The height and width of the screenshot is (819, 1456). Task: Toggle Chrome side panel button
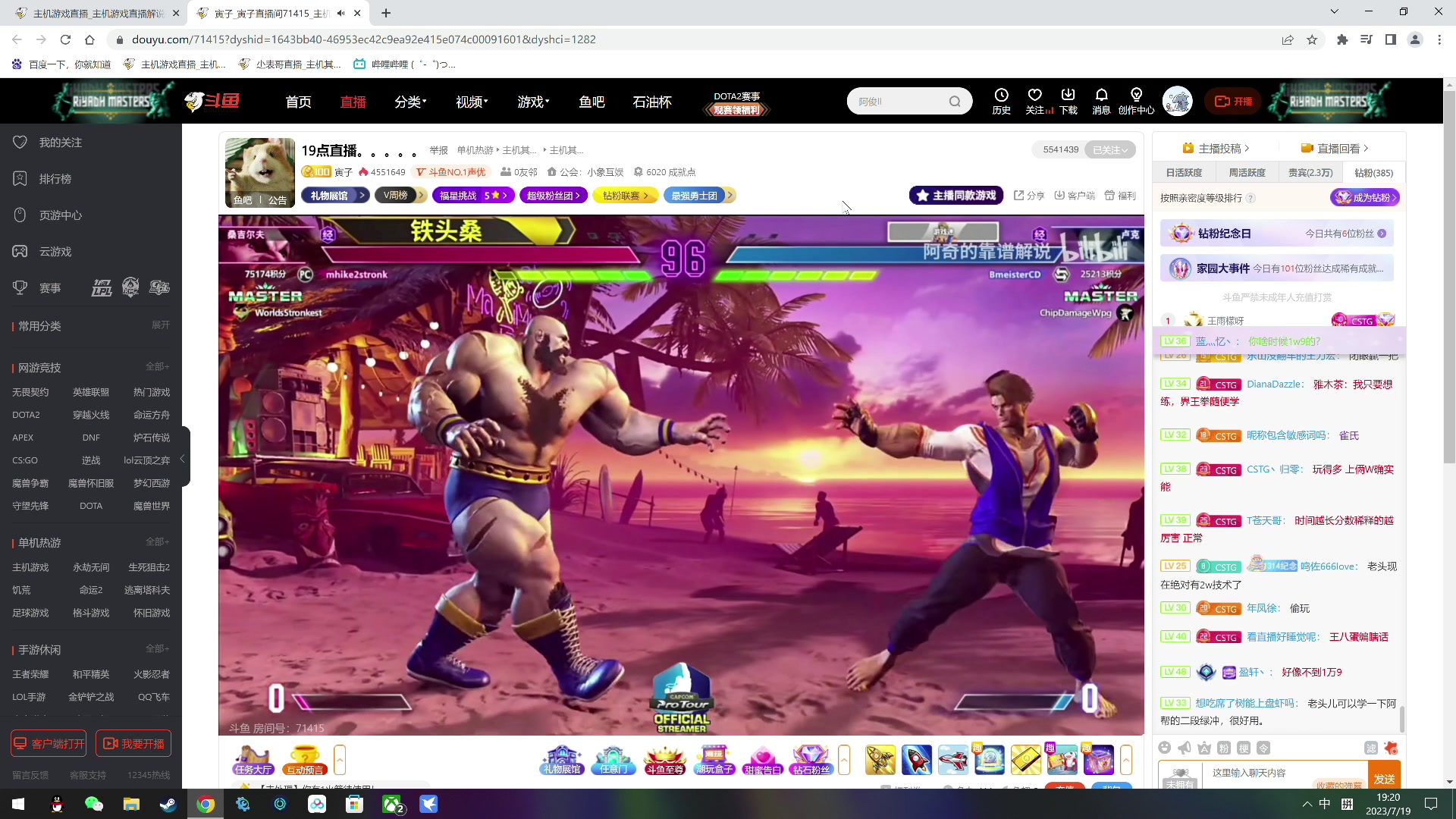click(x=1391, y=39)
